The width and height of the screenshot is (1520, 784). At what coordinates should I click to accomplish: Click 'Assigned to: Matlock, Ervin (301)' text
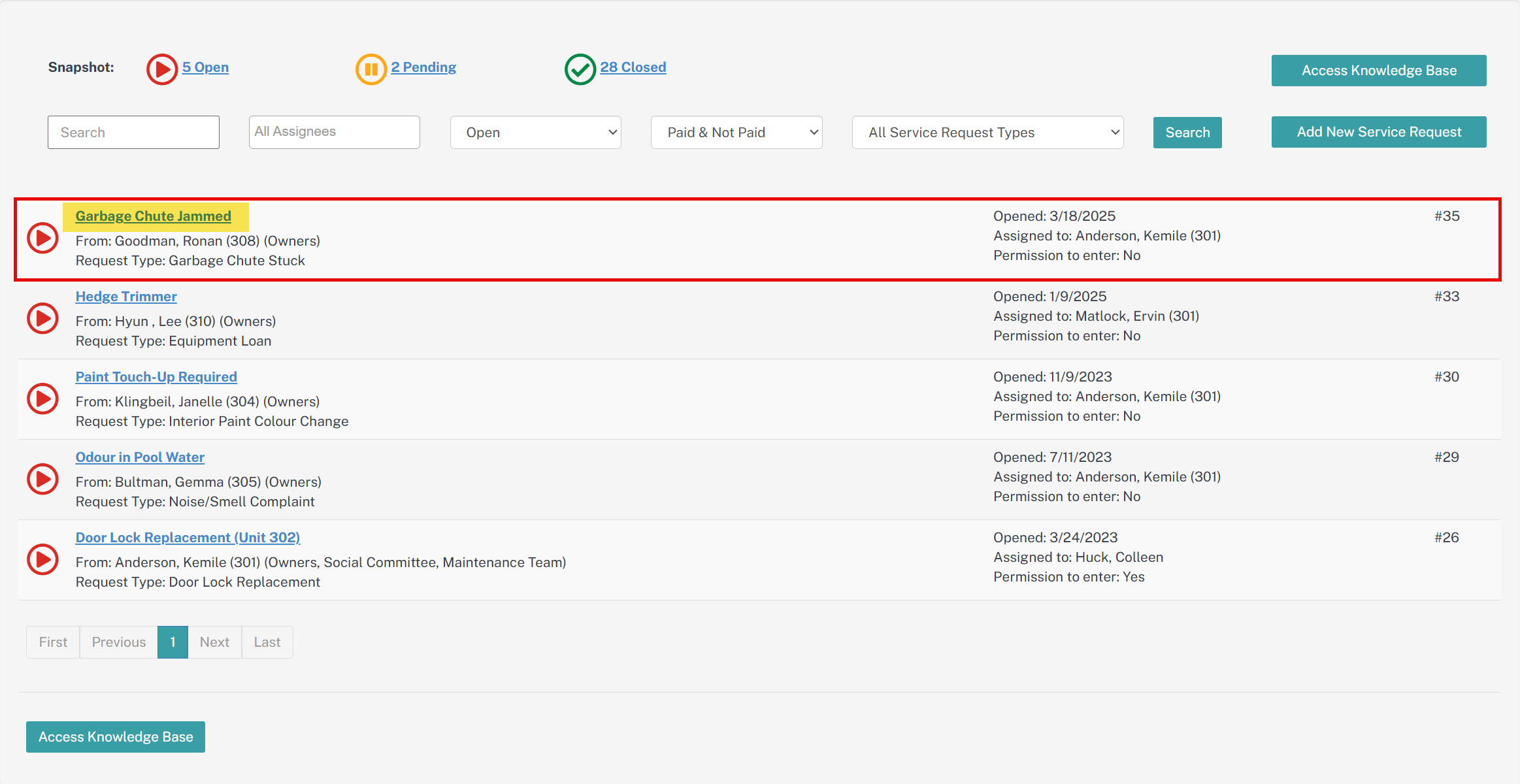[x=1096, y=316]
